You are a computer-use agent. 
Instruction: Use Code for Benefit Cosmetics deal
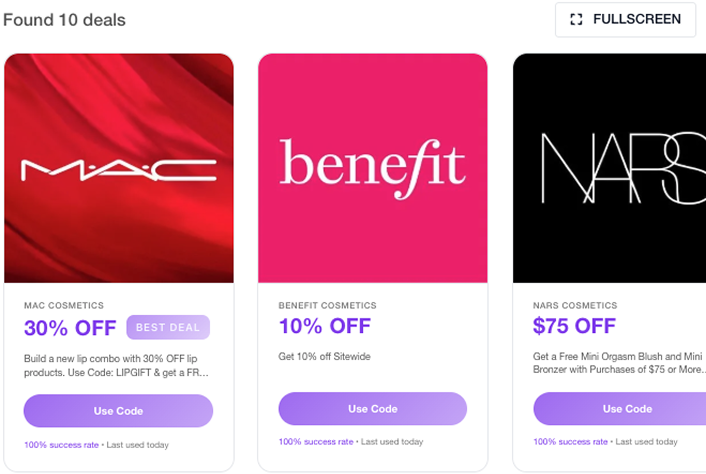[x=372, y=409]
